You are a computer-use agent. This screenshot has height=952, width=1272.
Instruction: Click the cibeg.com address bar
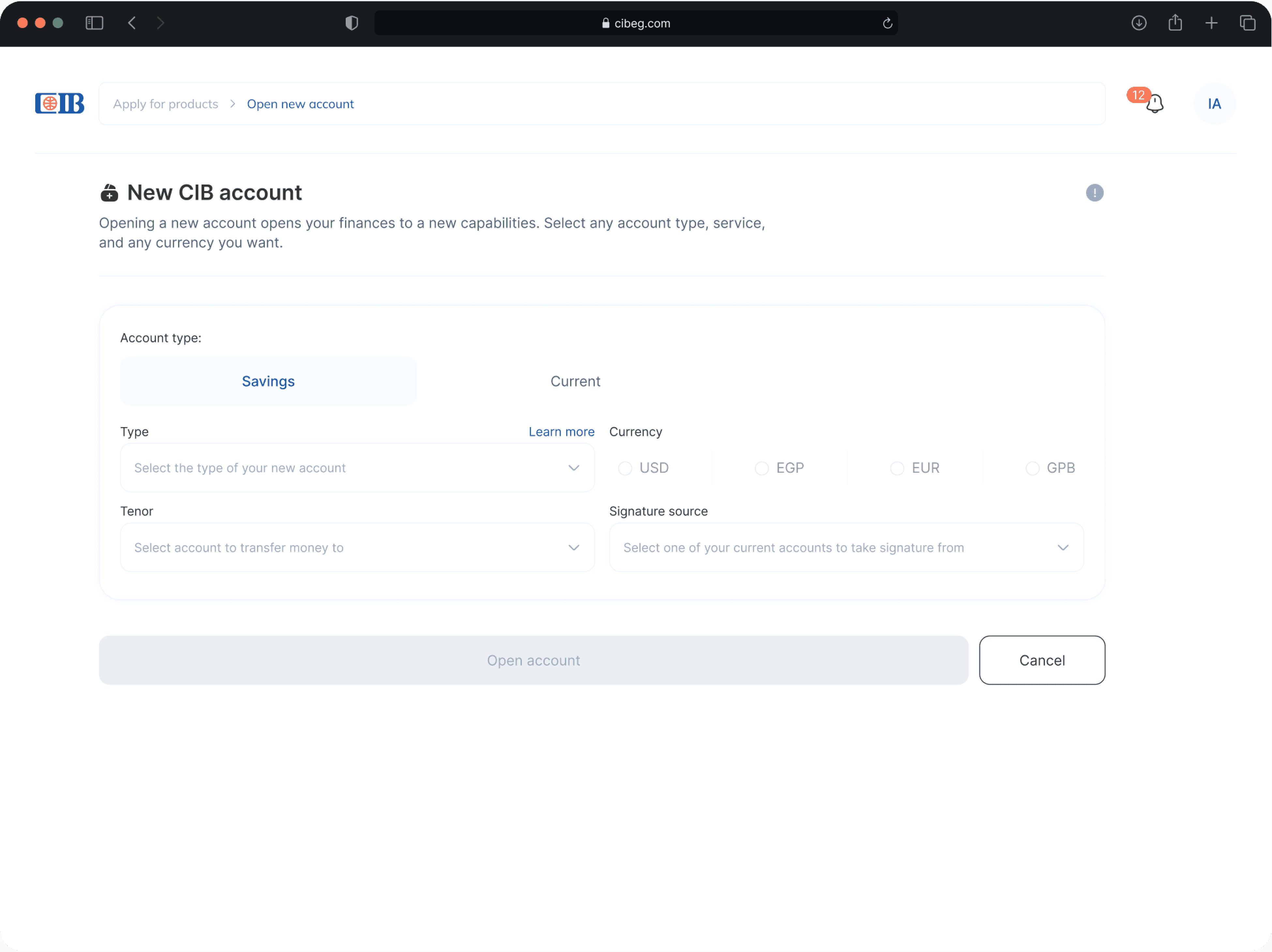635,23
